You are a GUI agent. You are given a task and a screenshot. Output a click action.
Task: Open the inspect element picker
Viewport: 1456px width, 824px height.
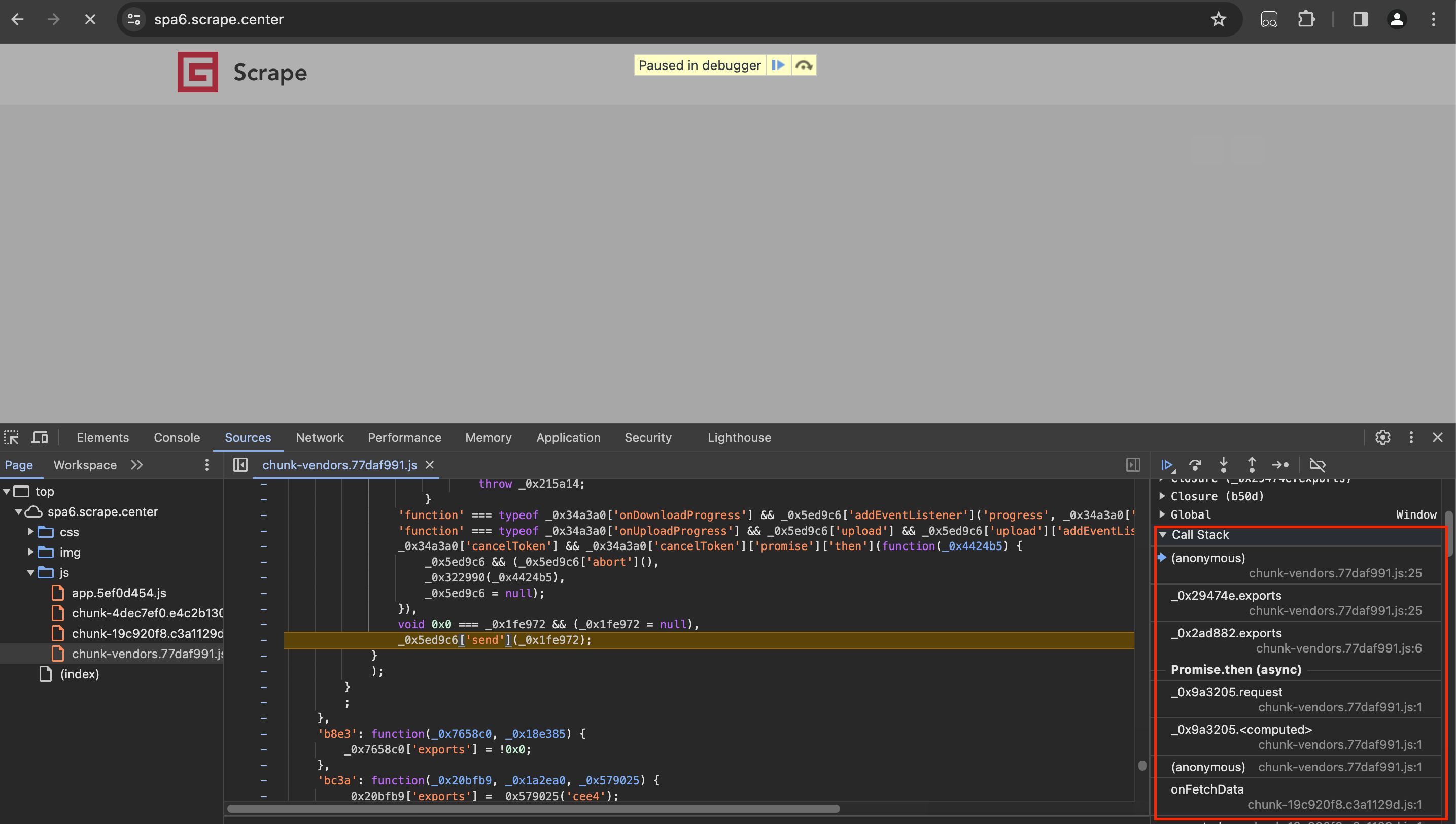coord(11,437)
